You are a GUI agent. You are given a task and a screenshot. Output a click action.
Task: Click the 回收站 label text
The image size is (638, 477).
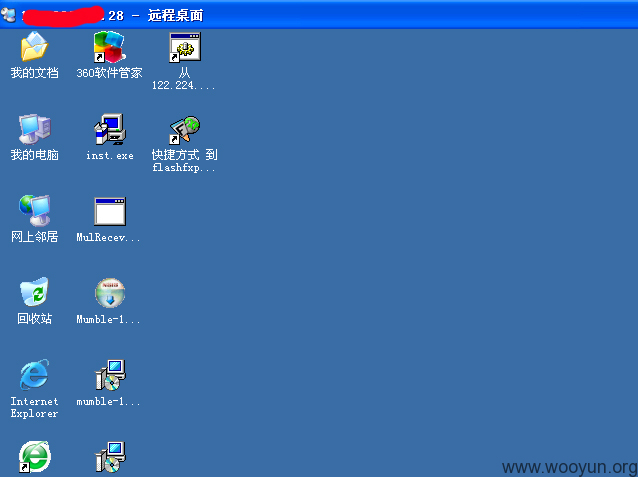[35, 318]
